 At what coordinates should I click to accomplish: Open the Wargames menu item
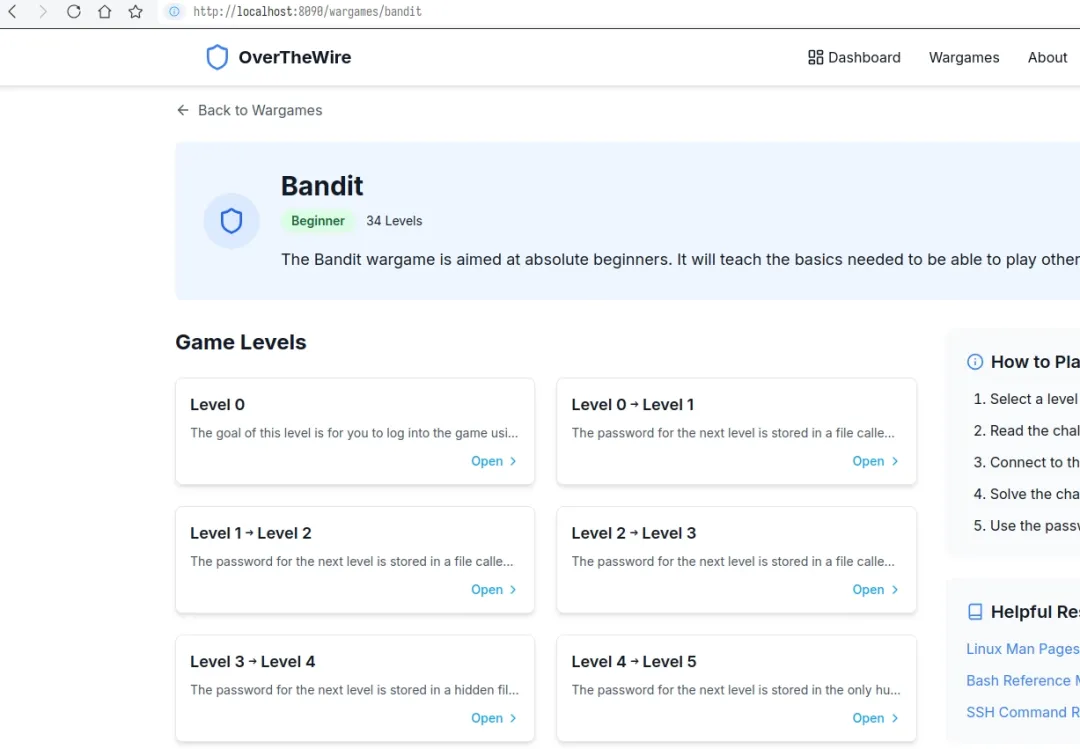(x=963, y=57)
